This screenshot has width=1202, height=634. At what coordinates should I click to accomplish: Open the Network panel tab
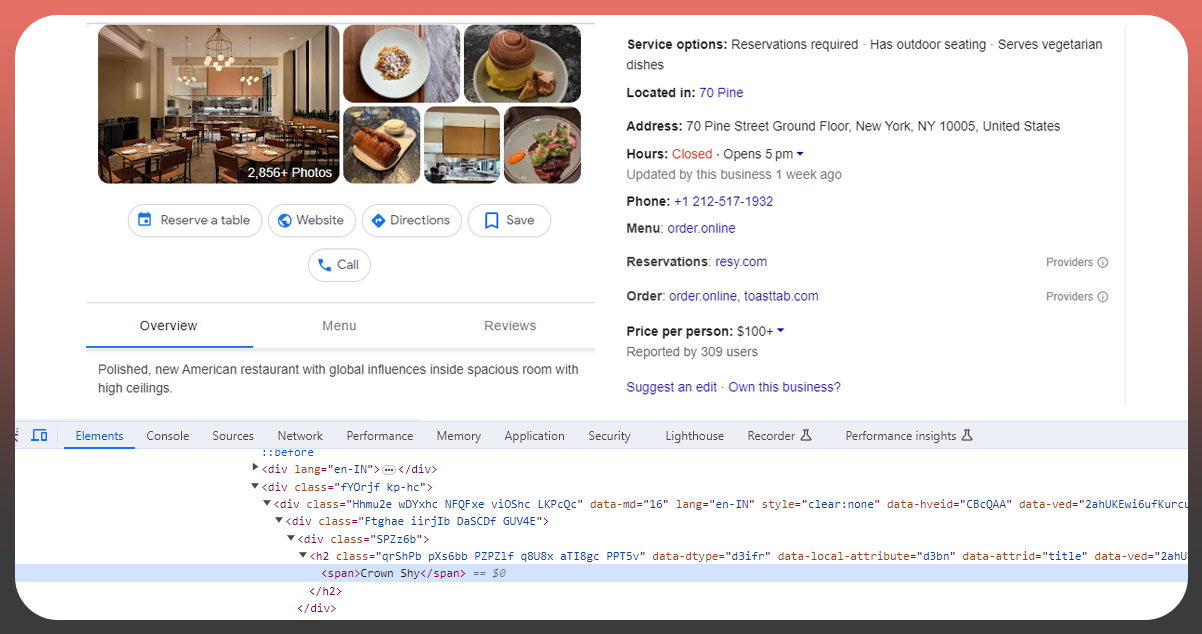click(x=300, y=436)
